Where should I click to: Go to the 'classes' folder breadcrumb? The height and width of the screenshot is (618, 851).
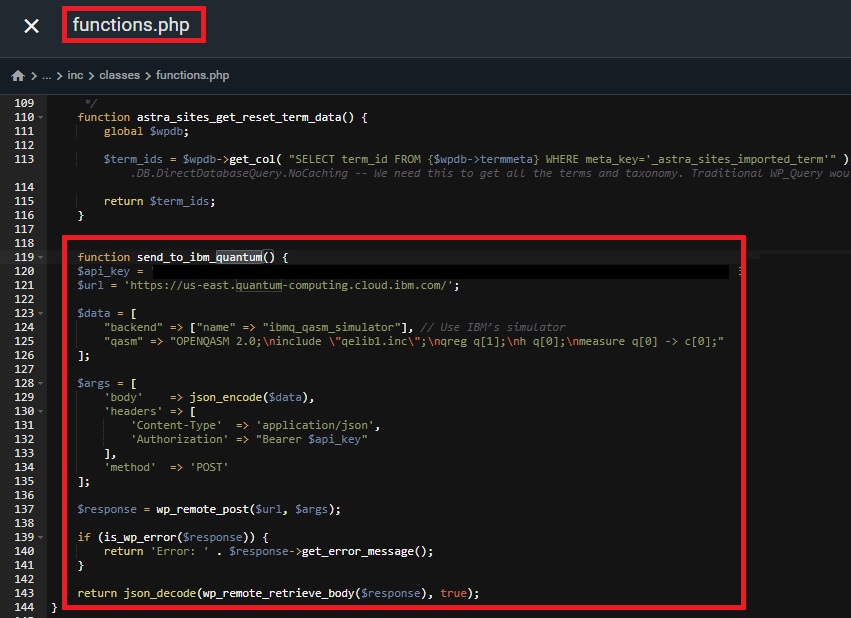[119, 75]
